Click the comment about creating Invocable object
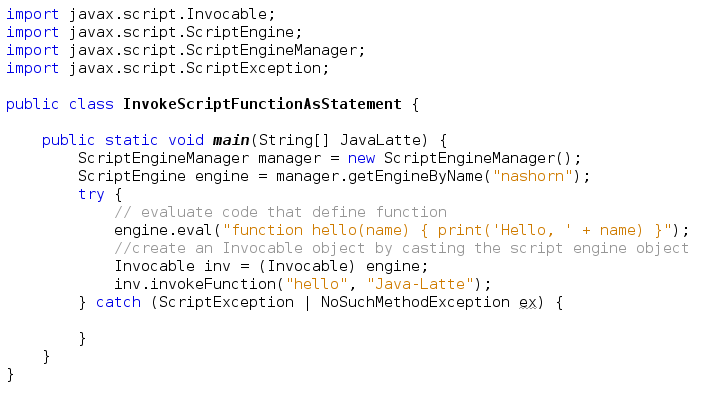The image size is (704, 395). click(x=401, y=248)
